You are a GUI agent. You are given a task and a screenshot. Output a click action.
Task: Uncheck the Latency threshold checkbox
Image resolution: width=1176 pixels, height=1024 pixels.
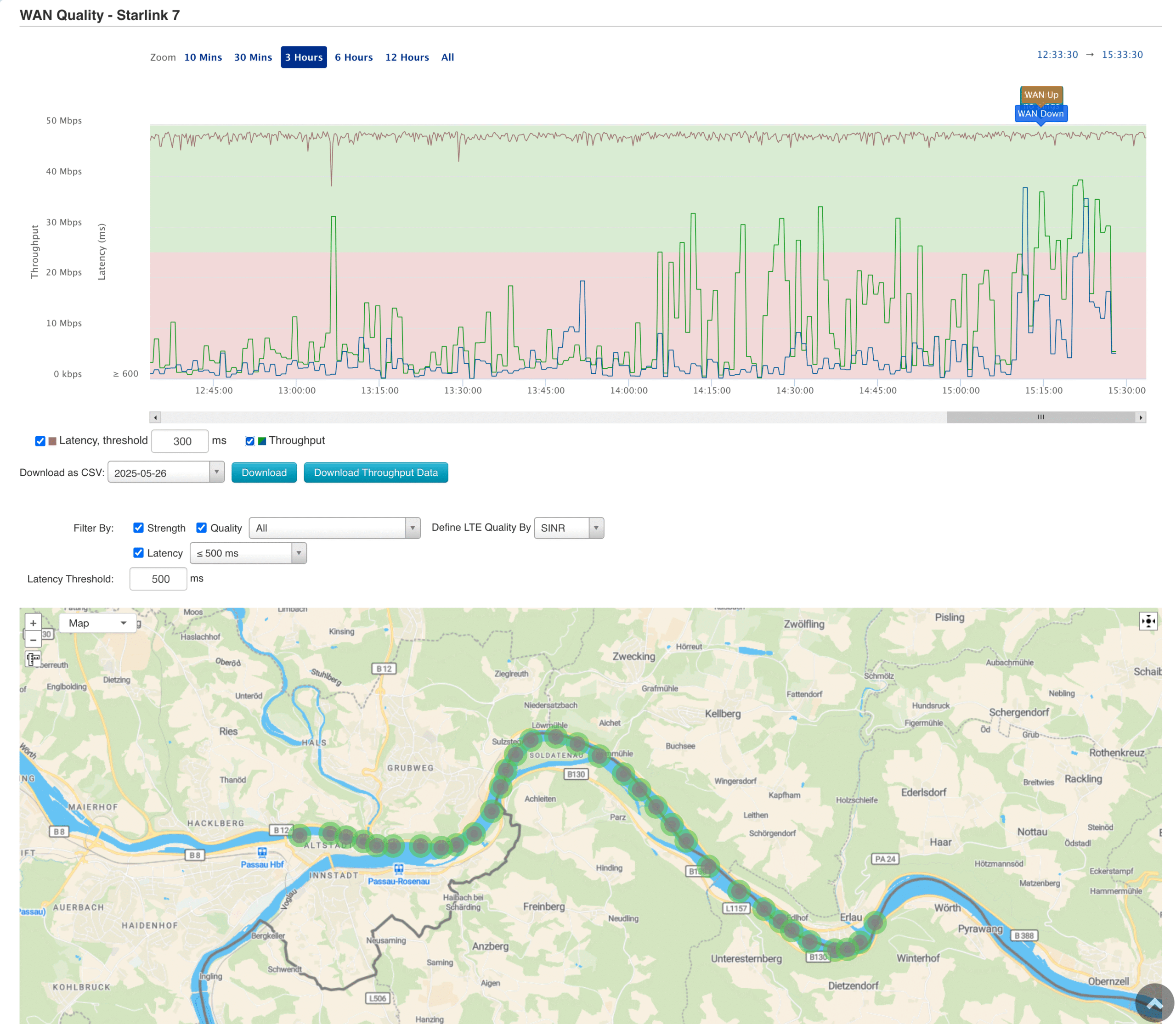coord(40,440)
